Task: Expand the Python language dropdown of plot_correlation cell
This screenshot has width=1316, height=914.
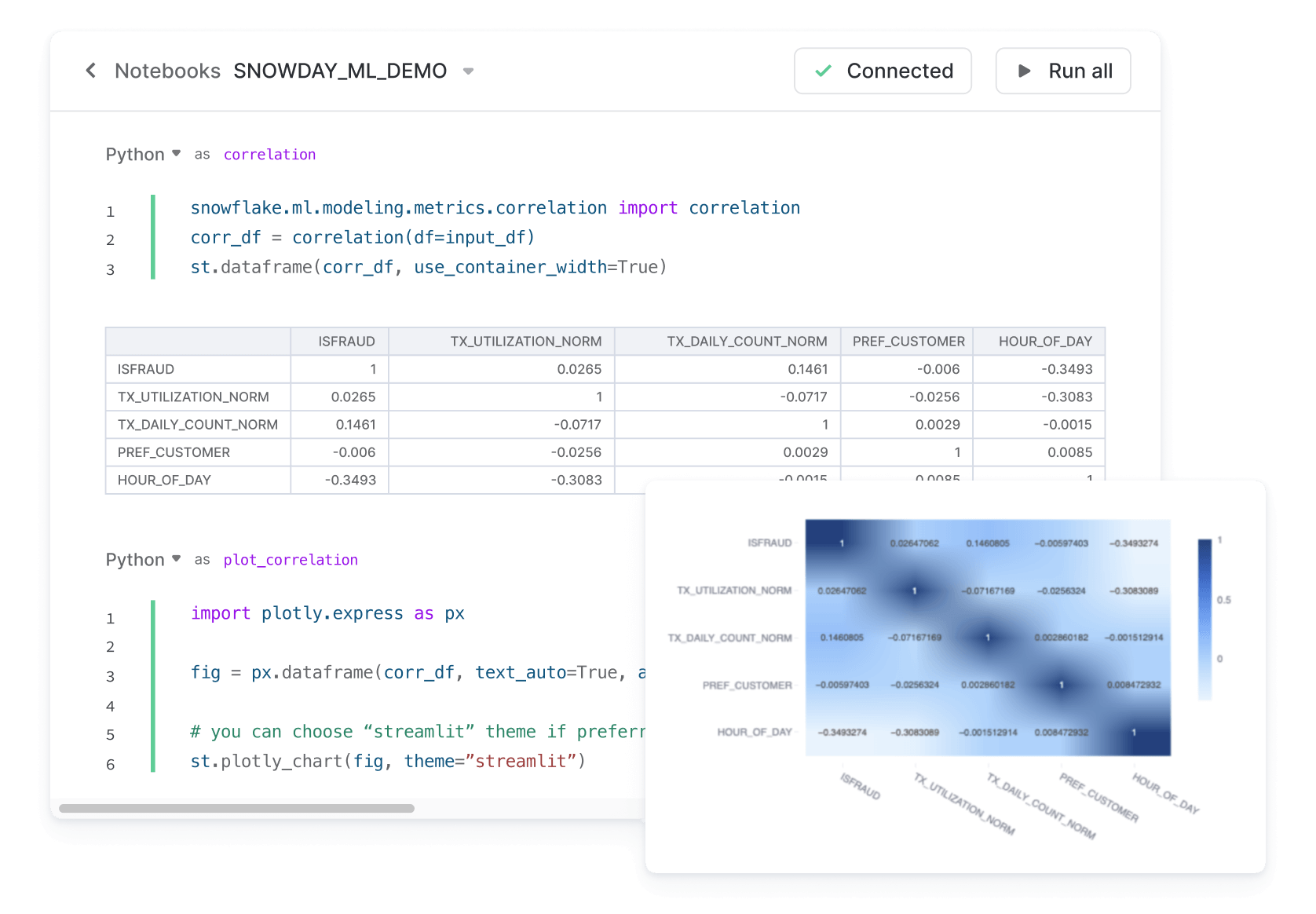Action: point(144,559)
